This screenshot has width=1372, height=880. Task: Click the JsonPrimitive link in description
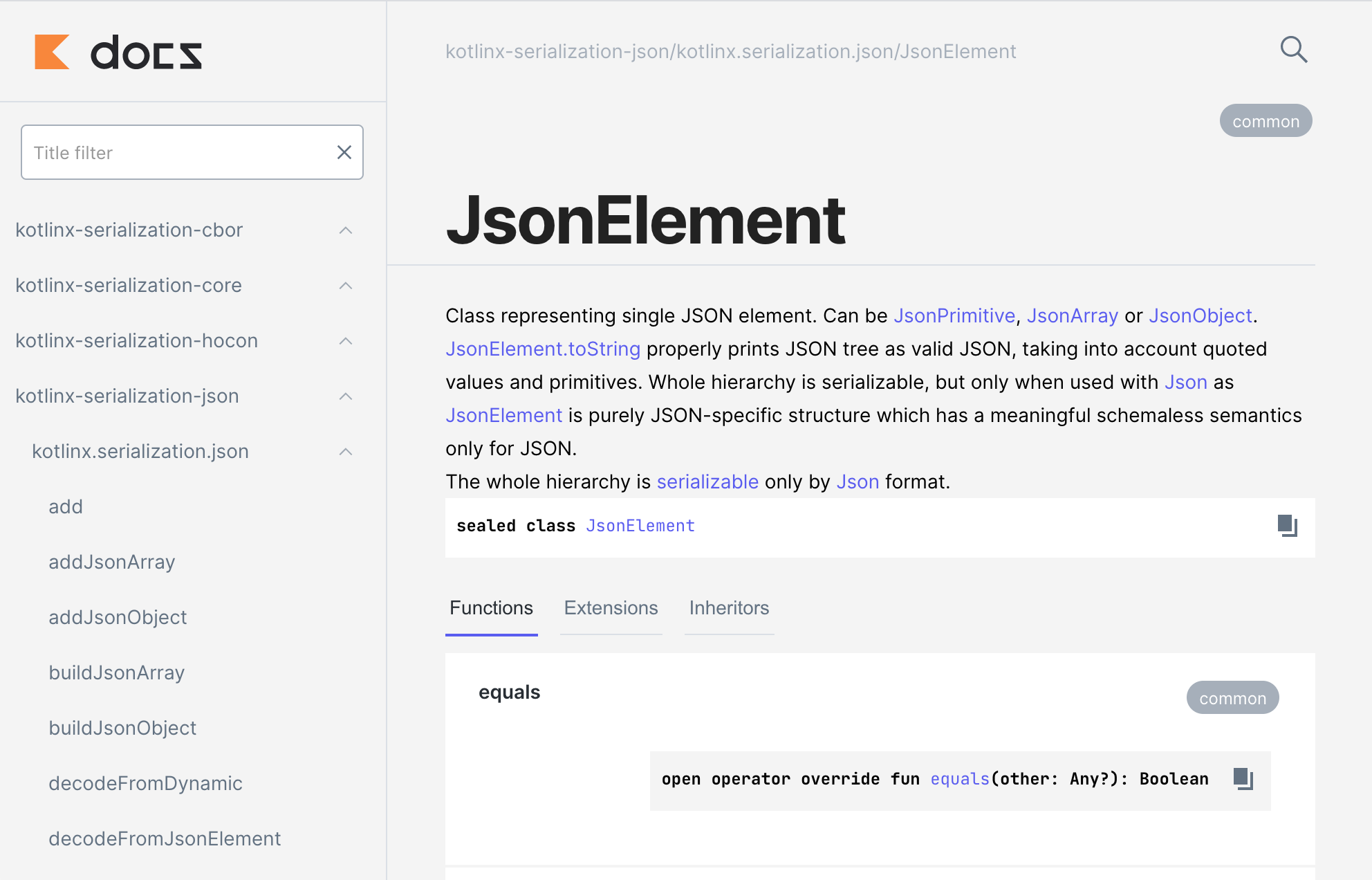pos(953,316)
